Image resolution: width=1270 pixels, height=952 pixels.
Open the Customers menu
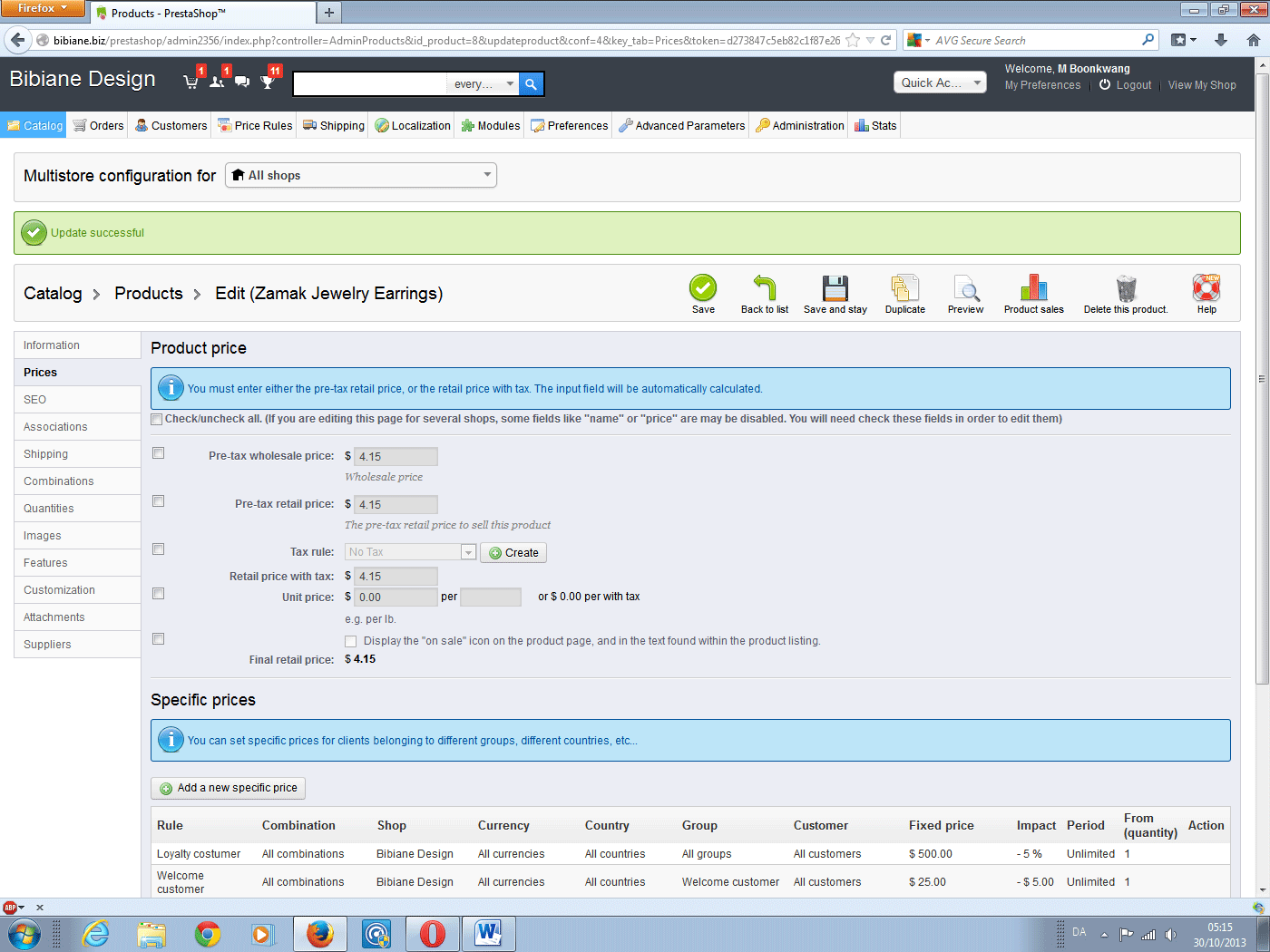point(171,126)
